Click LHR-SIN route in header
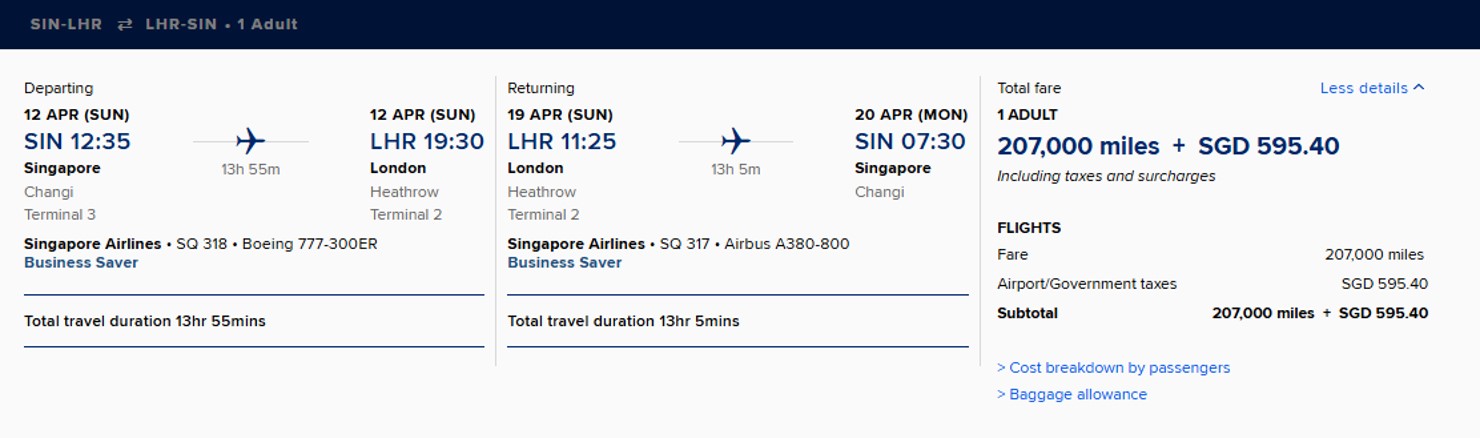The height and width of the screenshot is (438, 1480). (x=181, y=24)
